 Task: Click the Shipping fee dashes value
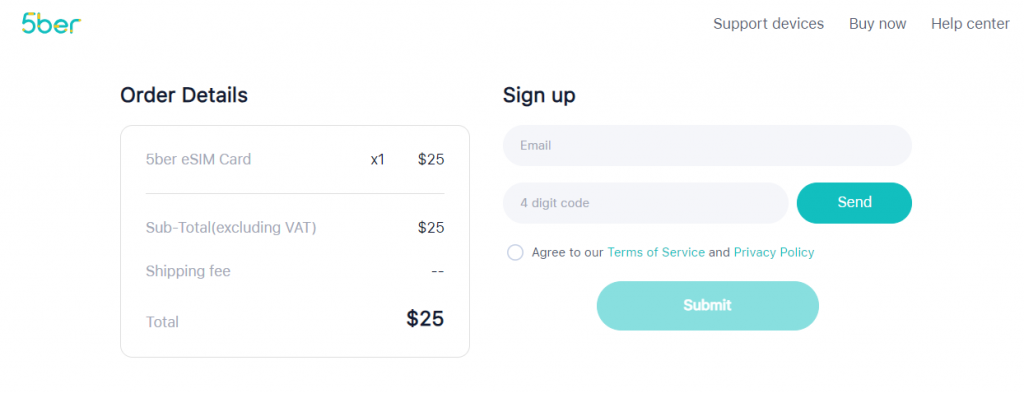pos(438,271)
